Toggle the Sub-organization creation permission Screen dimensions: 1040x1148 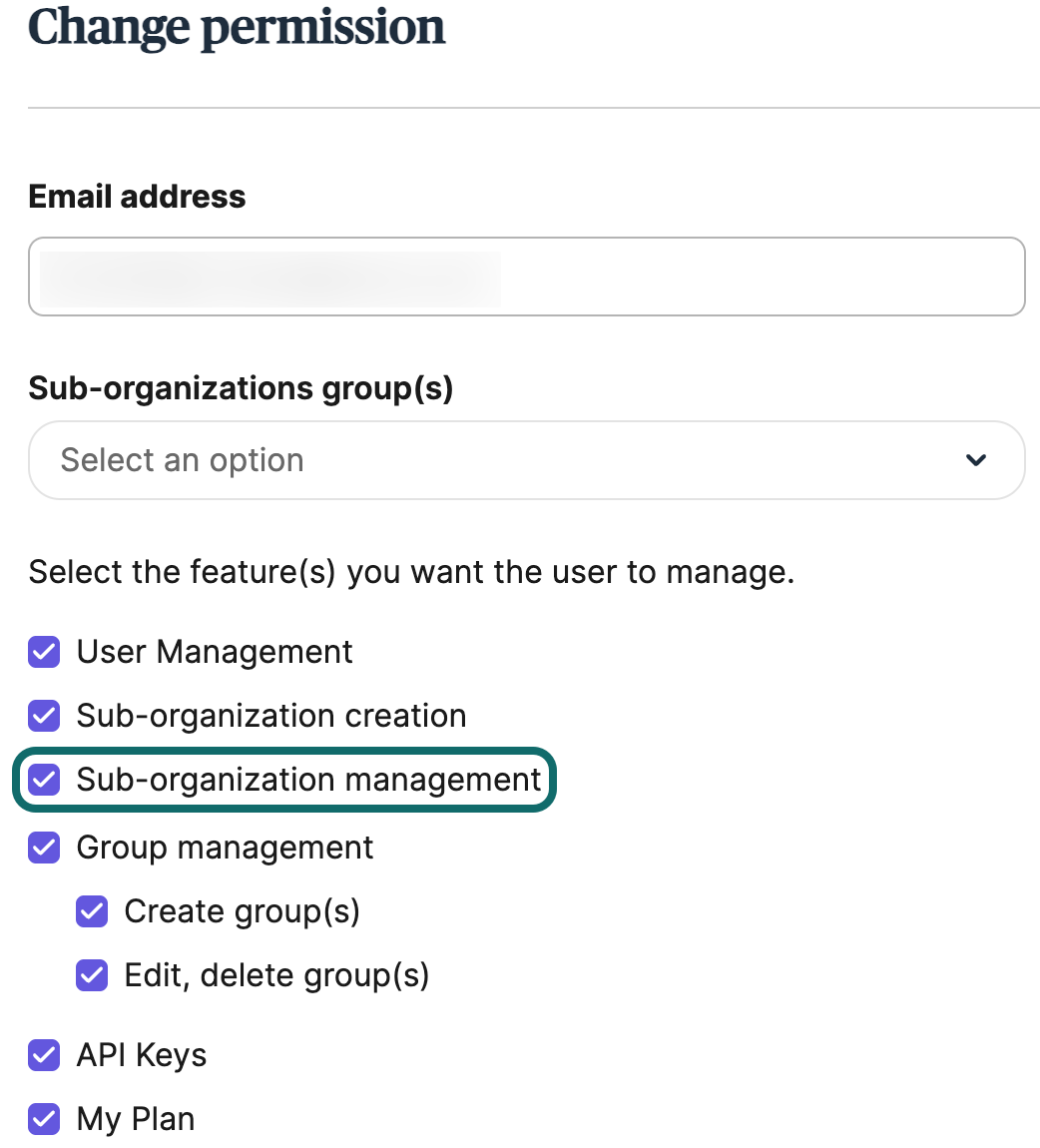[44, 716]
